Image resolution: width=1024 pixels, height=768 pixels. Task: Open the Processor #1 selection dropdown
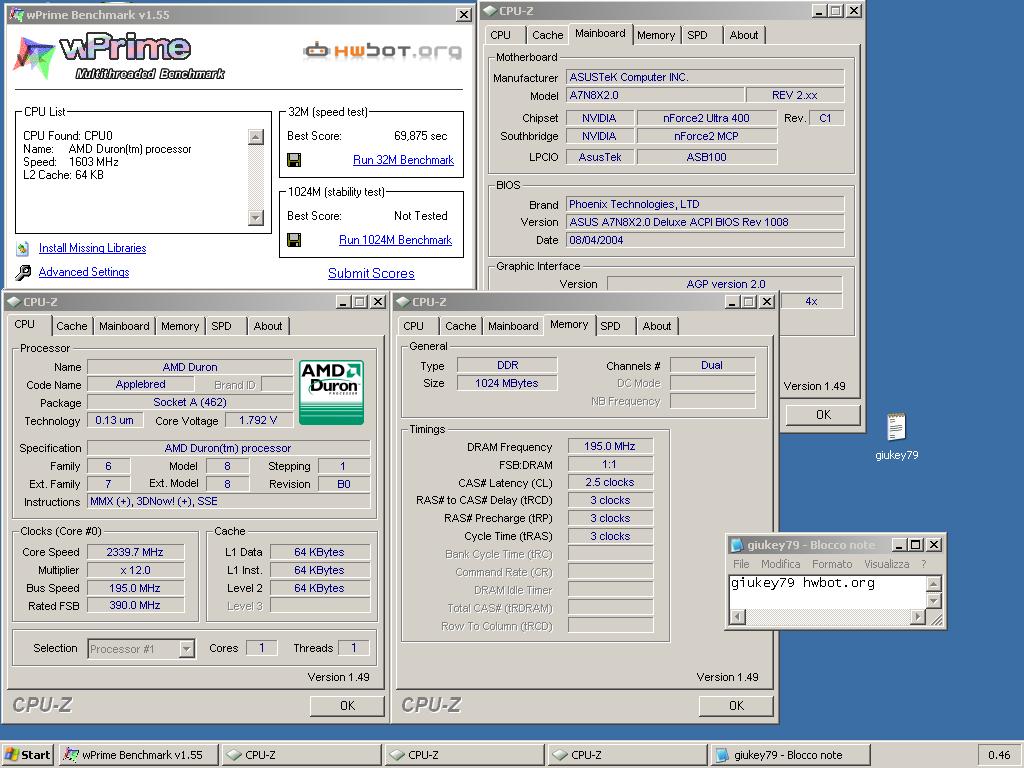tap(186, 648)
